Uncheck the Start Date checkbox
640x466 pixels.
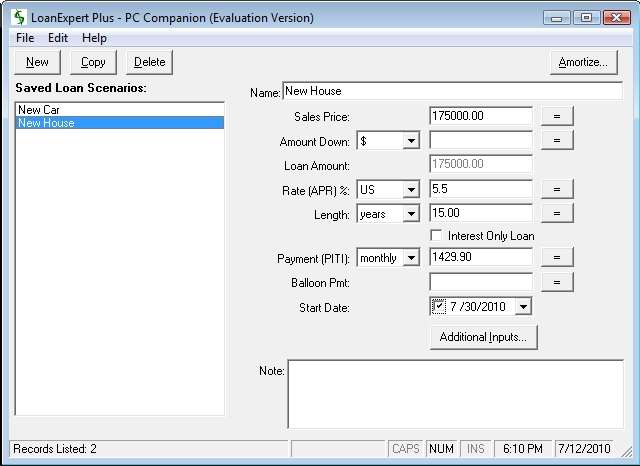pyautogui.click(x=438, y=307)
